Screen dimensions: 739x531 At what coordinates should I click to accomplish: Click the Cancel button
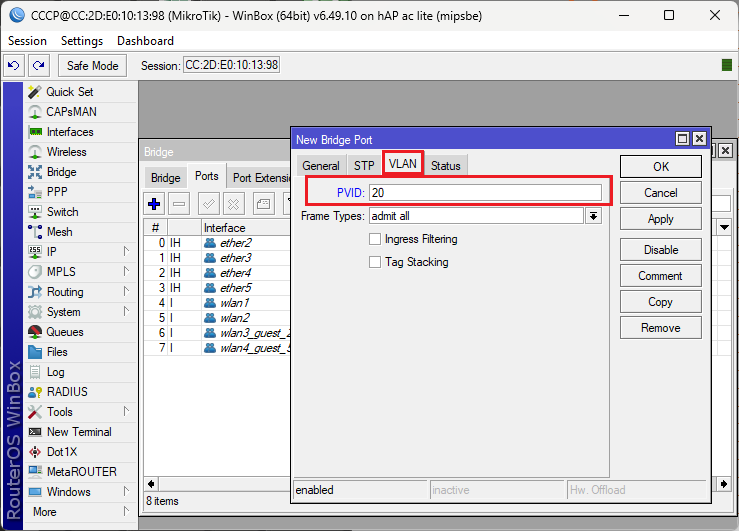click(x=661, y=193)
